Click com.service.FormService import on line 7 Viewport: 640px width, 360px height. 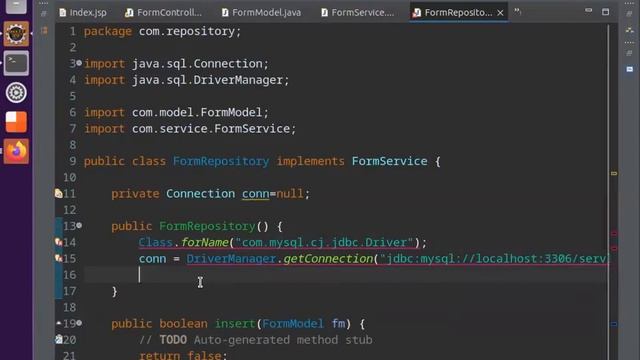pos(211,129)
